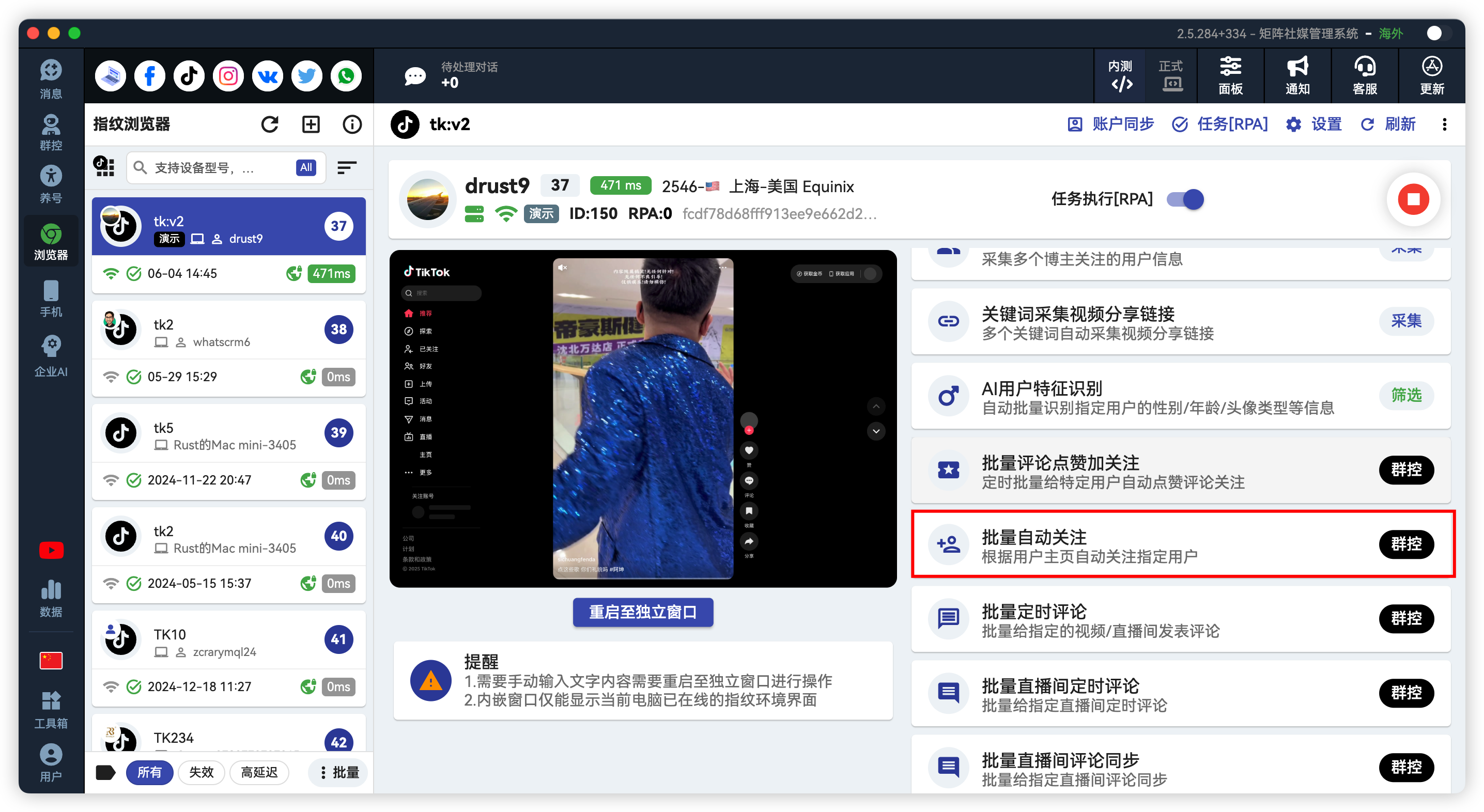The image size is (1484, 812).
Task: Open pending conversations chat bubble icon
Action: coord(415,75)
